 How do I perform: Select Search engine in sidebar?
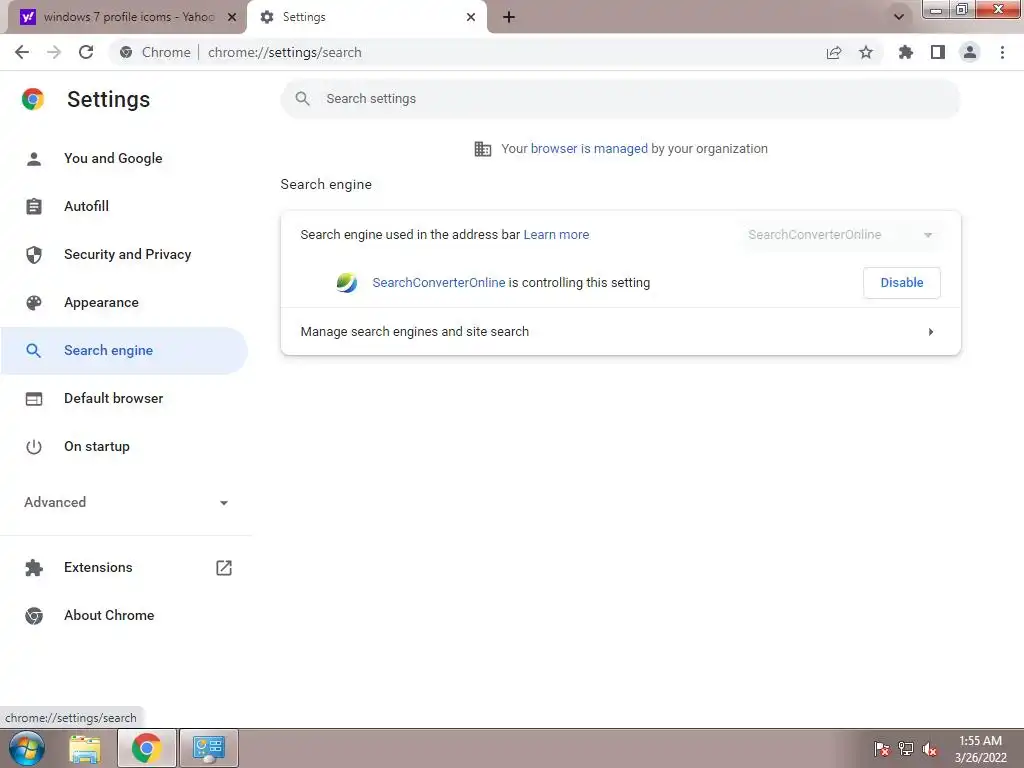(x=124, y=351)
